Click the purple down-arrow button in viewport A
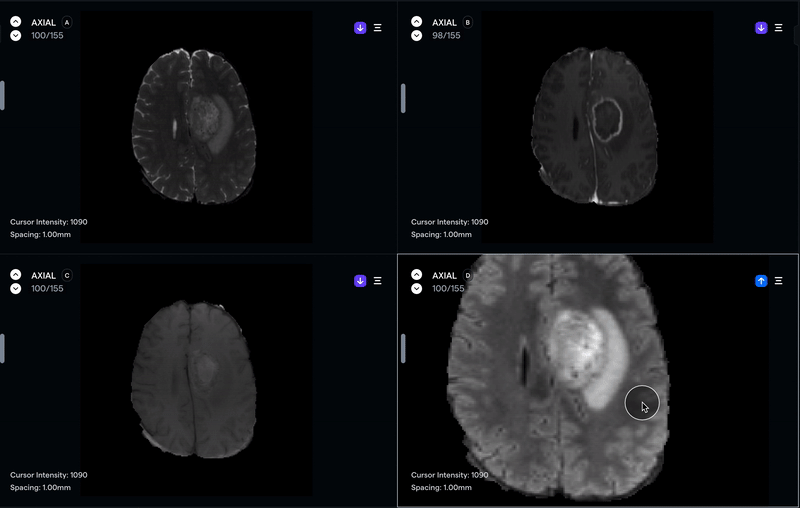The height and width of the screenshot is (508, 800). [360, 28]
